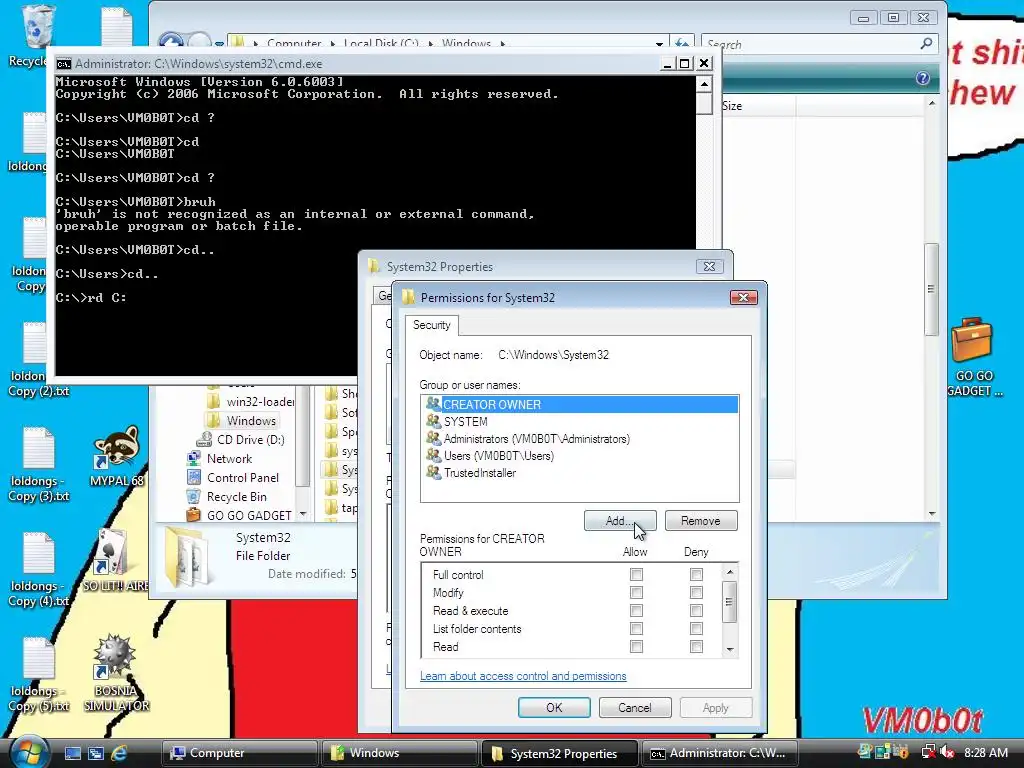
Task: Check Allow for List folder contents
Action: click(635, 629)
